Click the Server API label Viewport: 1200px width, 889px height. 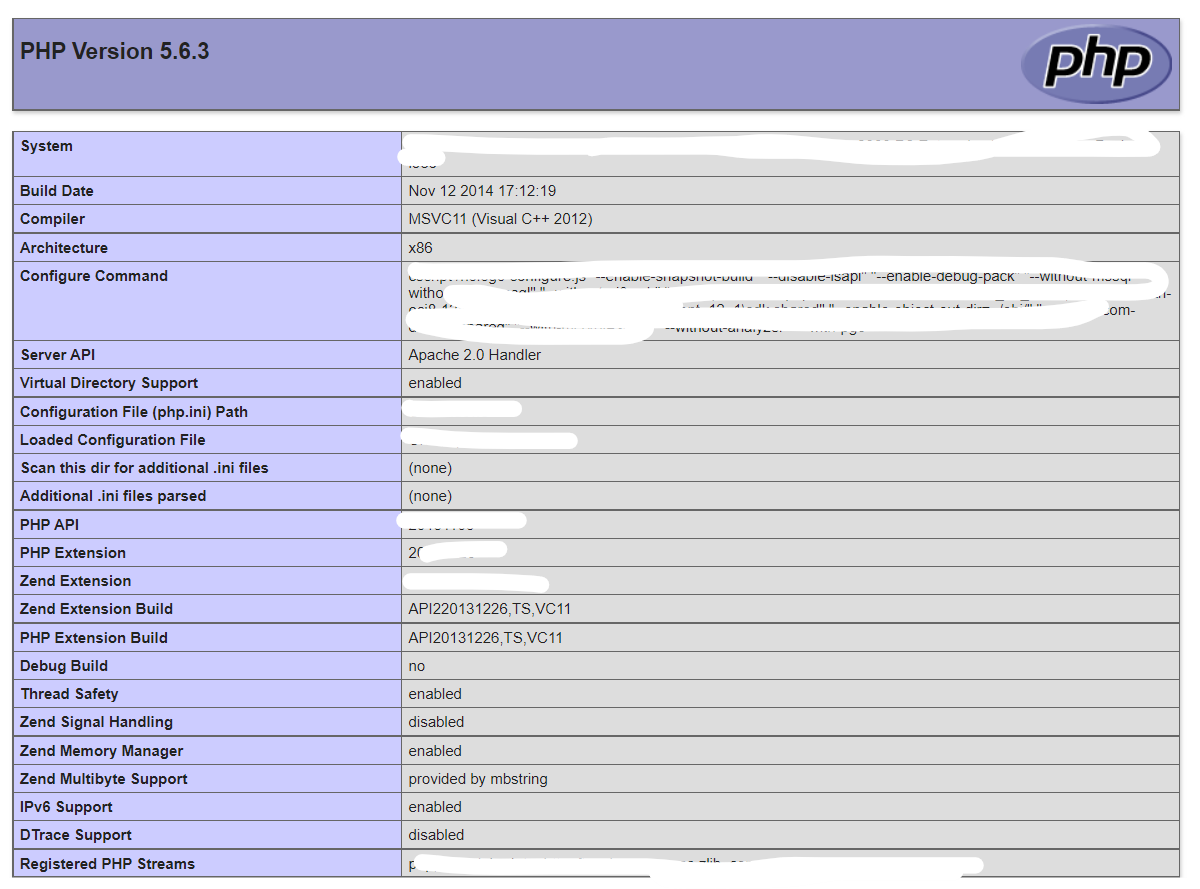tap(58, 355)
